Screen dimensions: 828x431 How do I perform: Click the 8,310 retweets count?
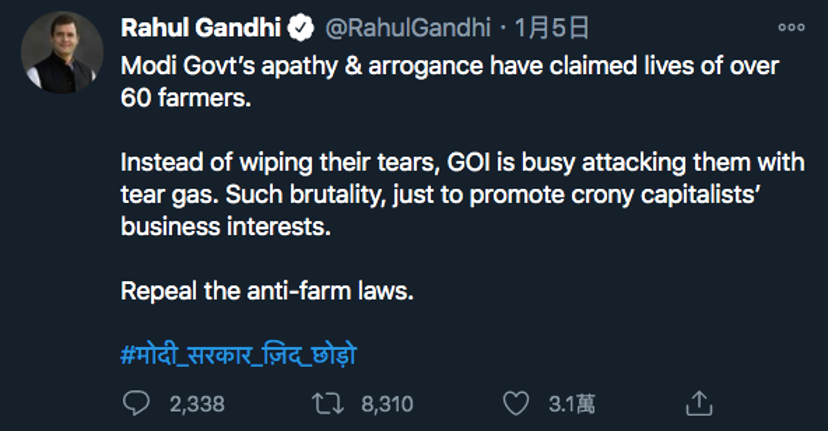click(x=386, y=404)
